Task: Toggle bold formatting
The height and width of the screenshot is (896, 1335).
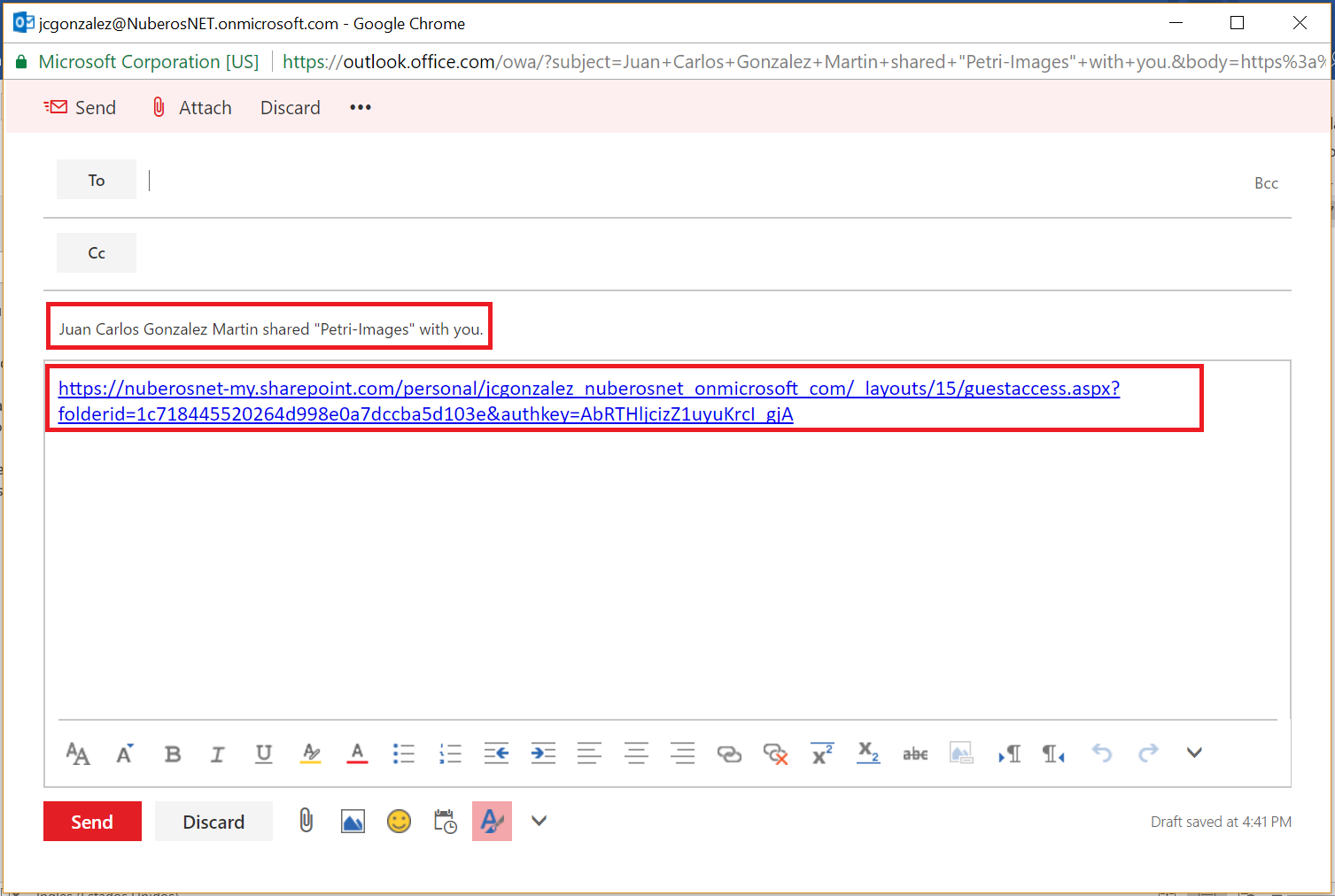Action: pos(172,753)
